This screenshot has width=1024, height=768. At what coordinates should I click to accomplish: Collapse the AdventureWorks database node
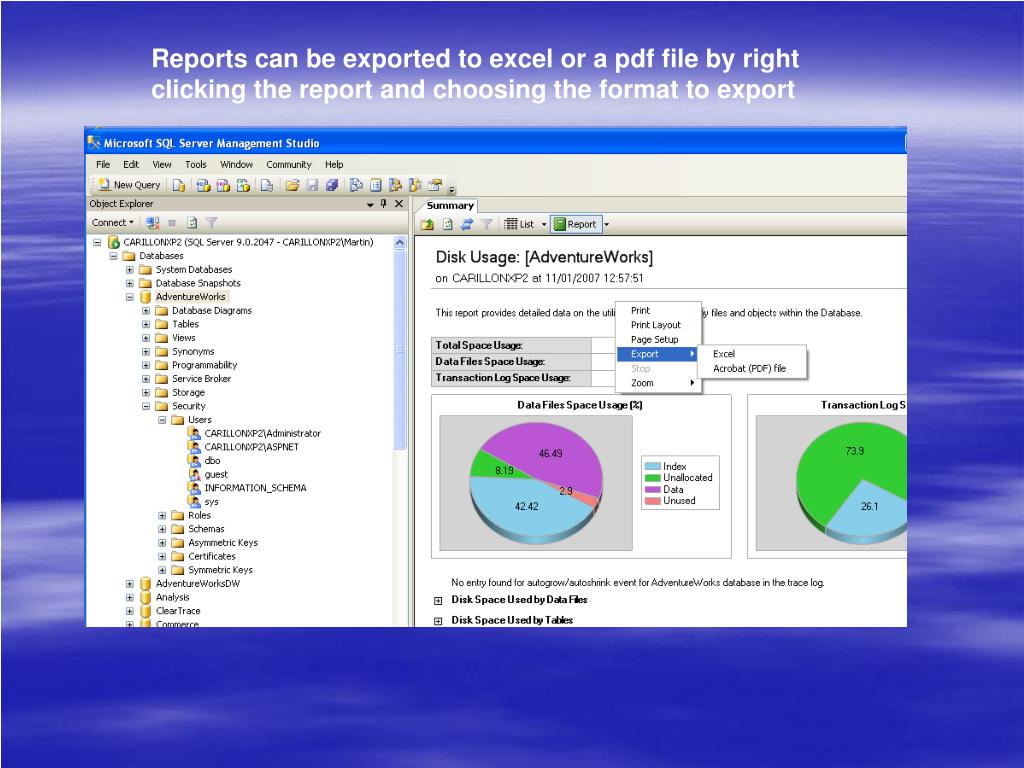click(x=129, y=297)
